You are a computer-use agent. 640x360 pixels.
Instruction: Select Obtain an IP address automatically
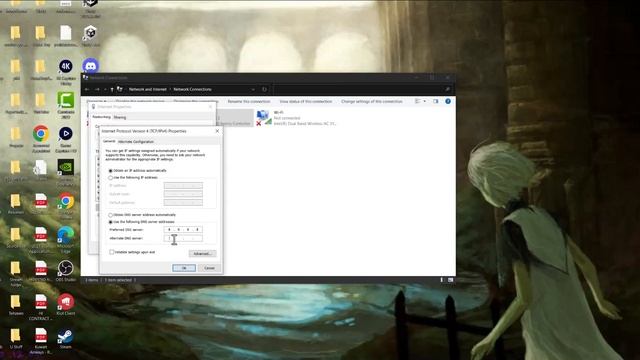pos(111,171)
